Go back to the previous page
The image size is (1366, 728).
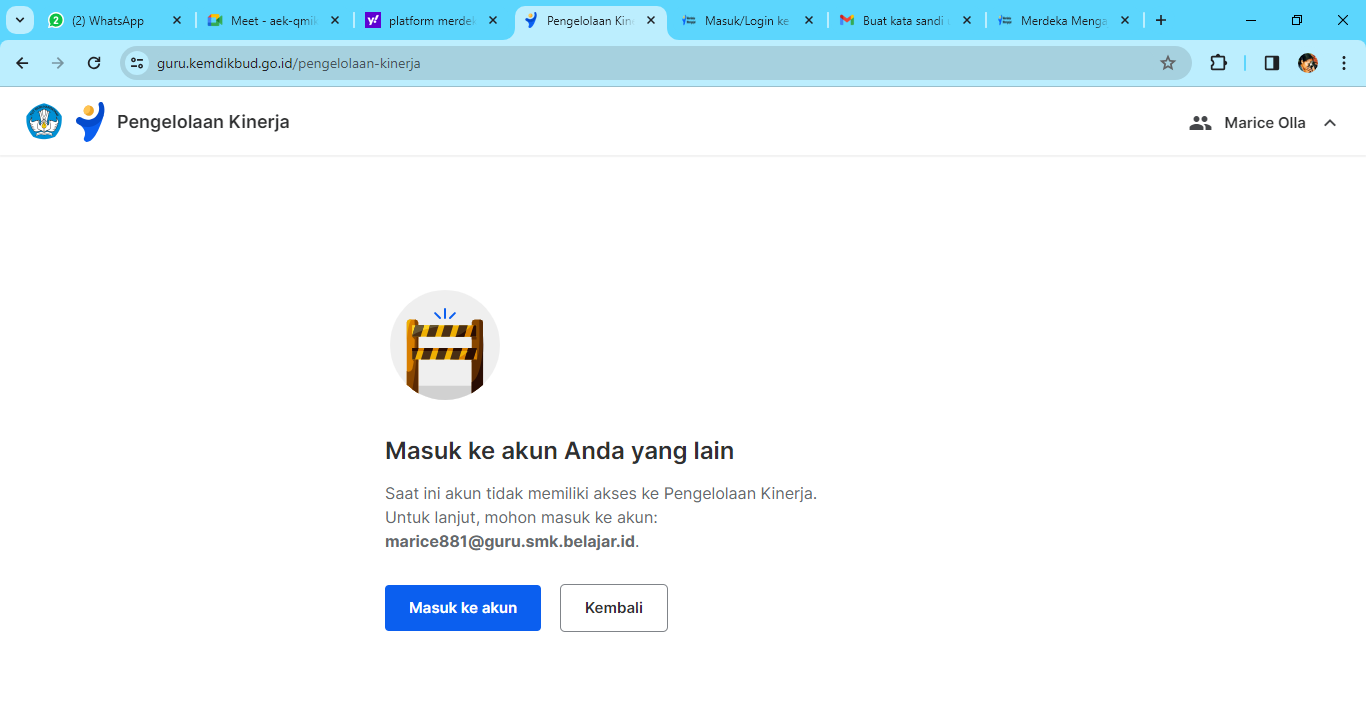(22, 63)
